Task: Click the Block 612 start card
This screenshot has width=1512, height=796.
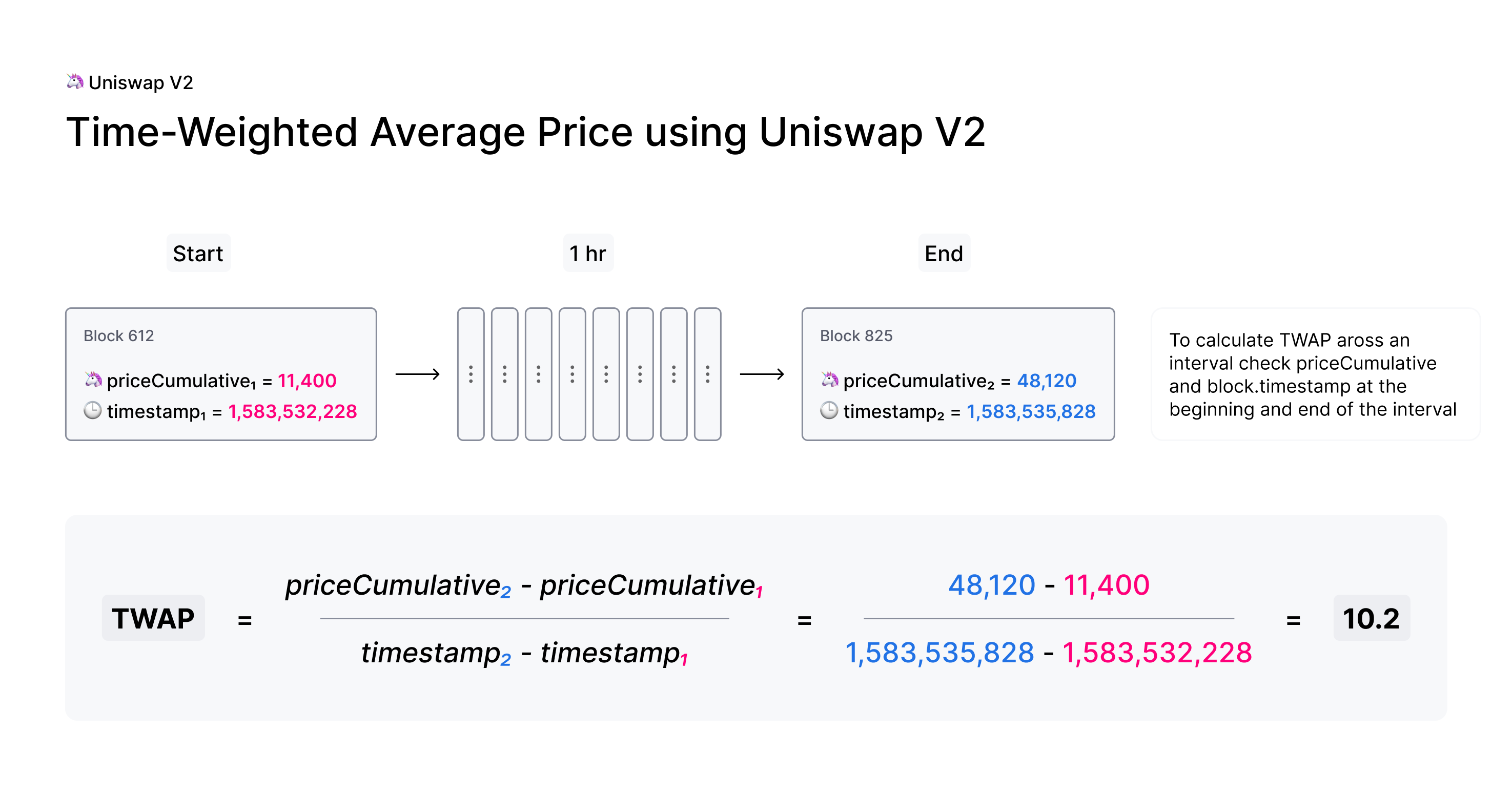Action: [x=214, y=360]
